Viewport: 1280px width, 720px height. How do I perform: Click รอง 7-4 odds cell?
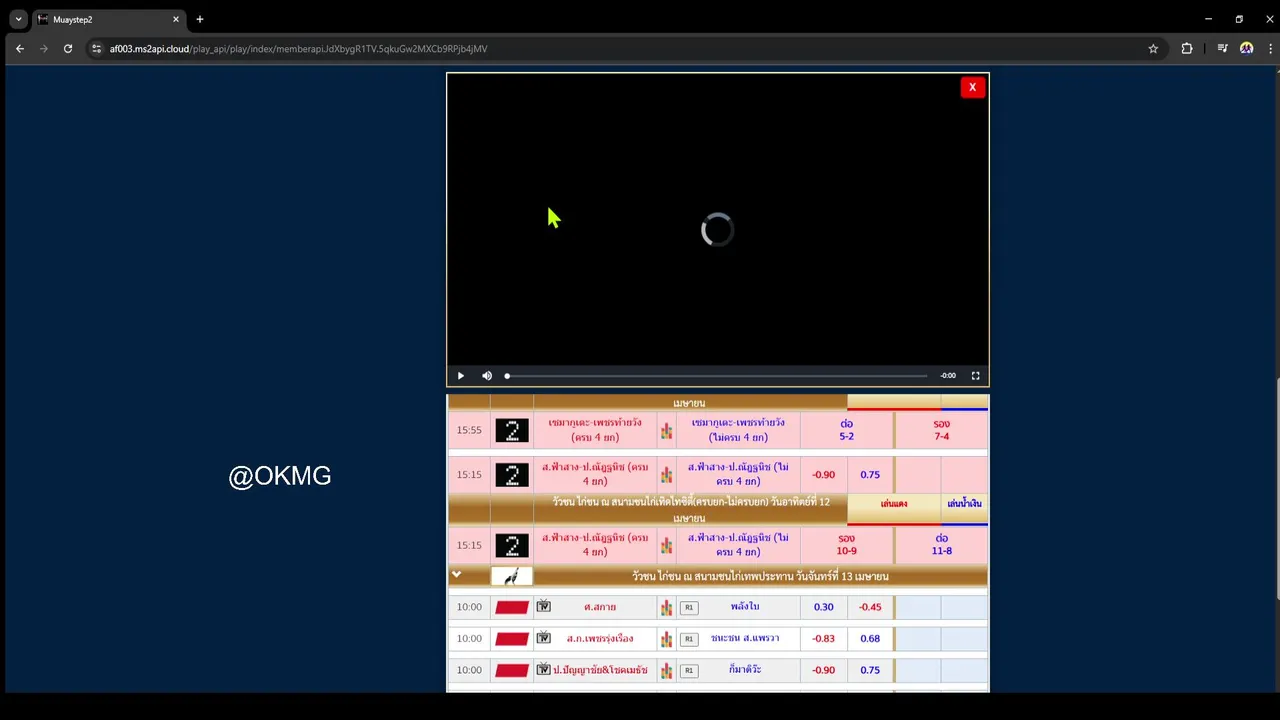click(x=941, y=430)
